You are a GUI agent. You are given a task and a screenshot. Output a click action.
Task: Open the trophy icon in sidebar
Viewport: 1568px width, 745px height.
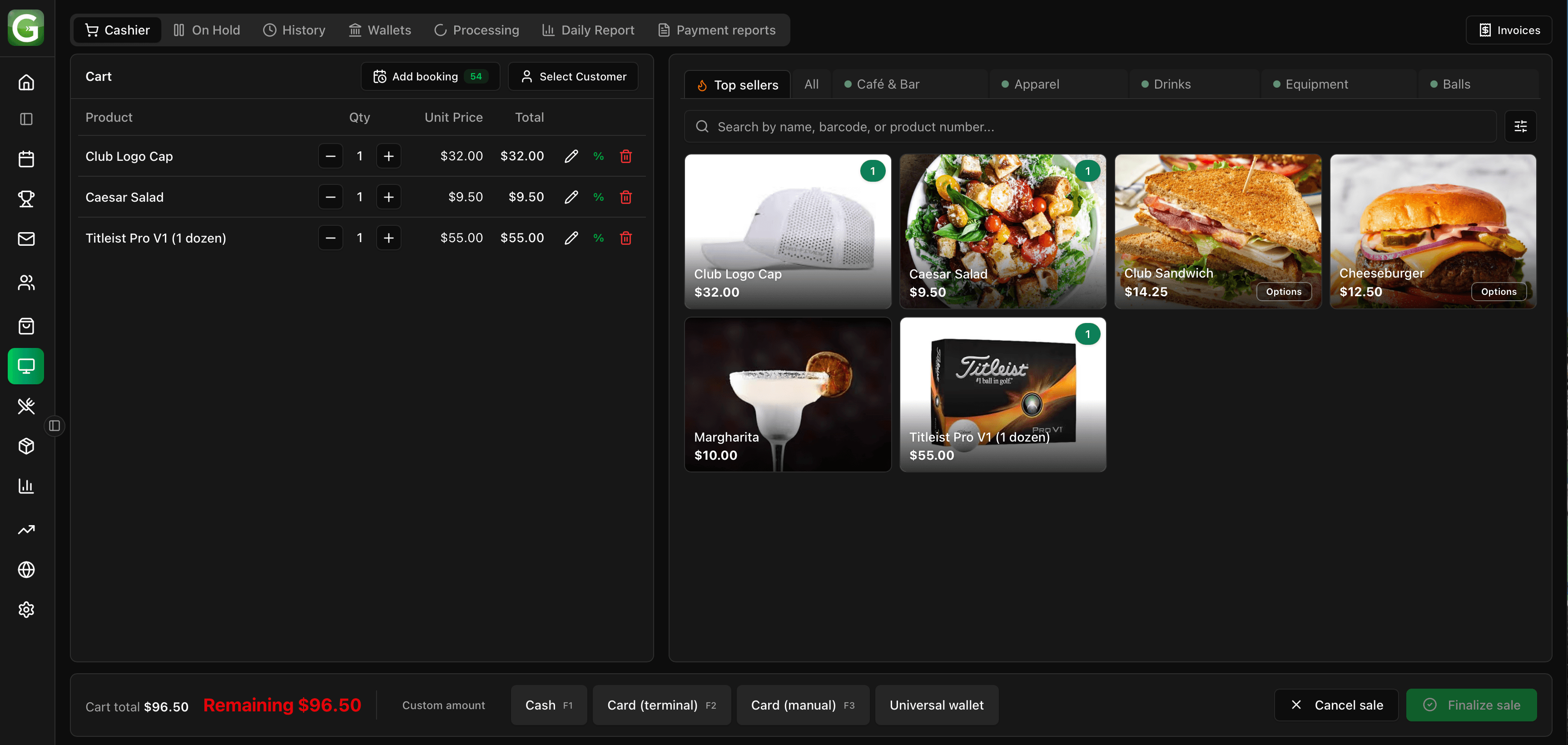point(26,199)
